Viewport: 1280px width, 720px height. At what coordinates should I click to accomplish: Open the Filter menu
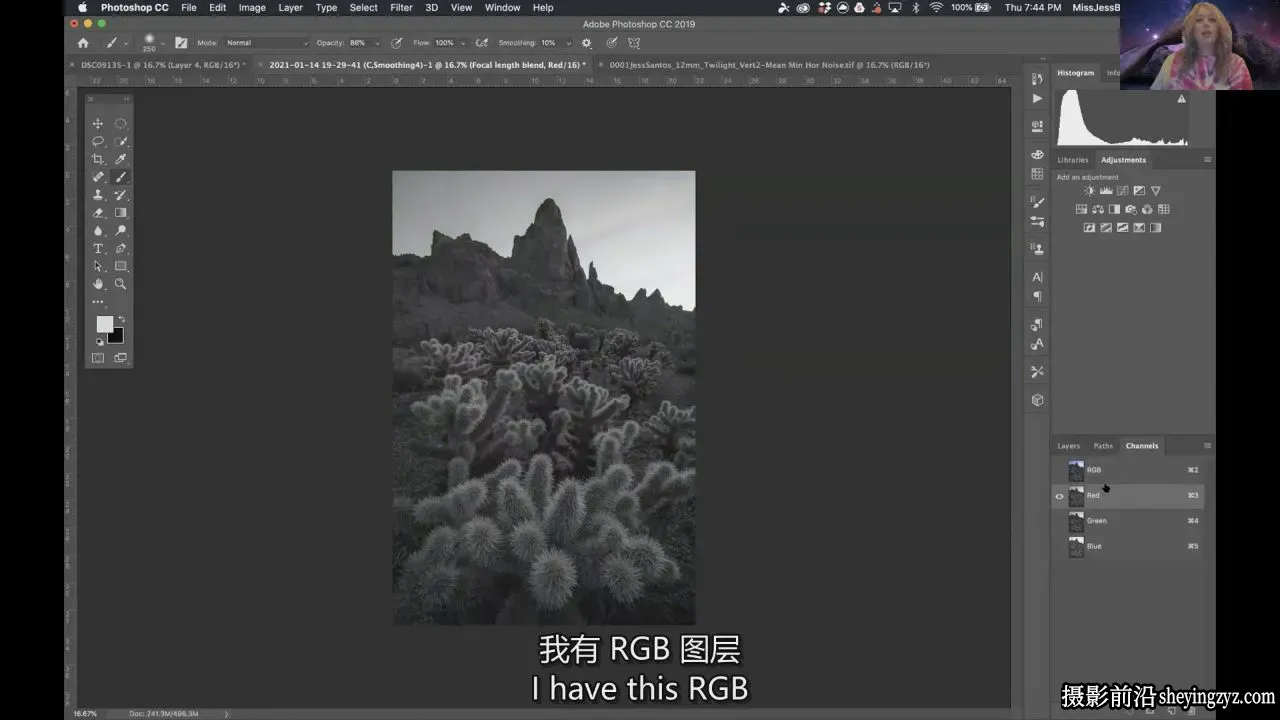click(x=401, y=8)
